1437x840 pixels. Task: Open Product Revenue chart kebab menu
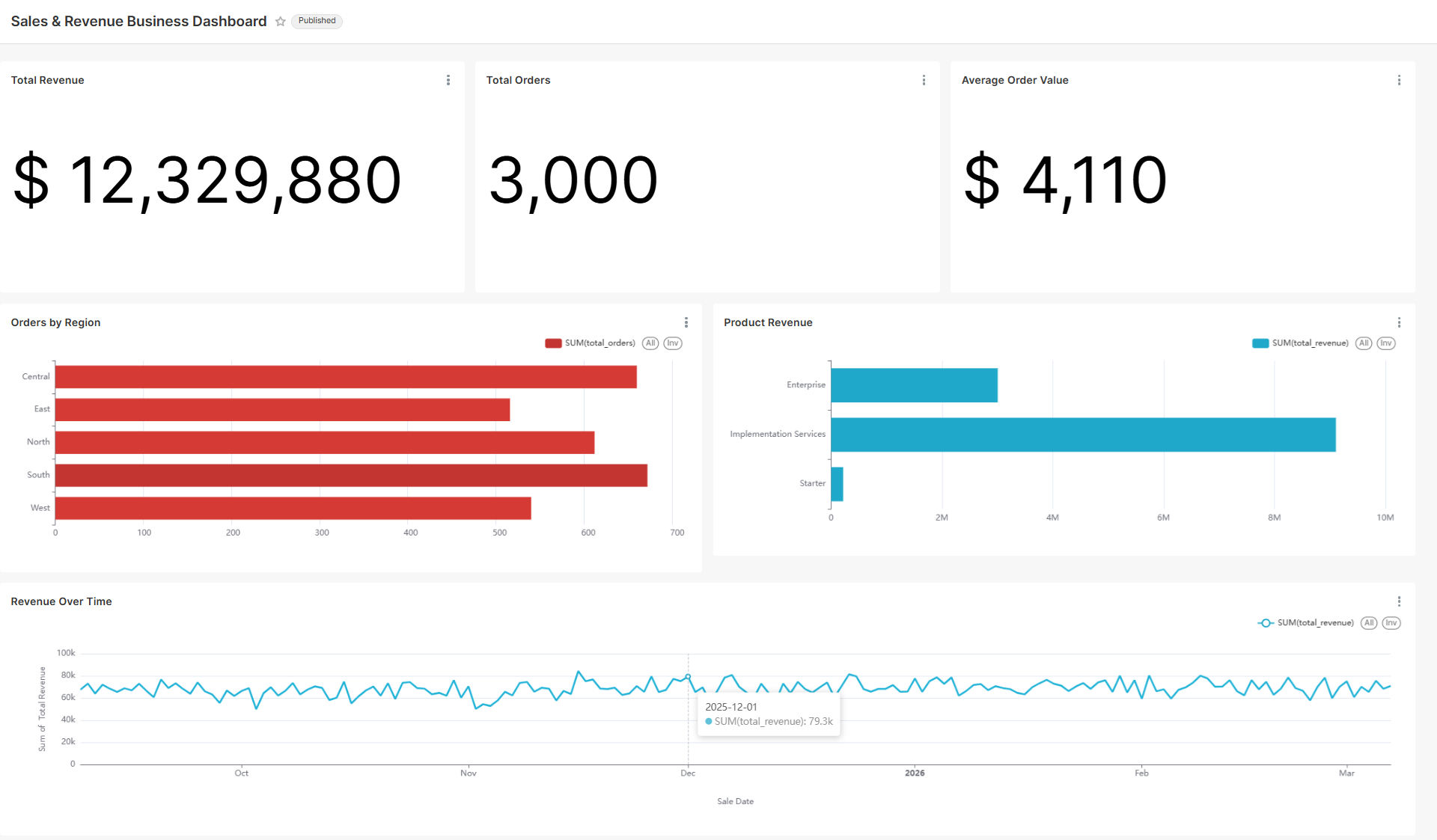(x=1399, y=322)
